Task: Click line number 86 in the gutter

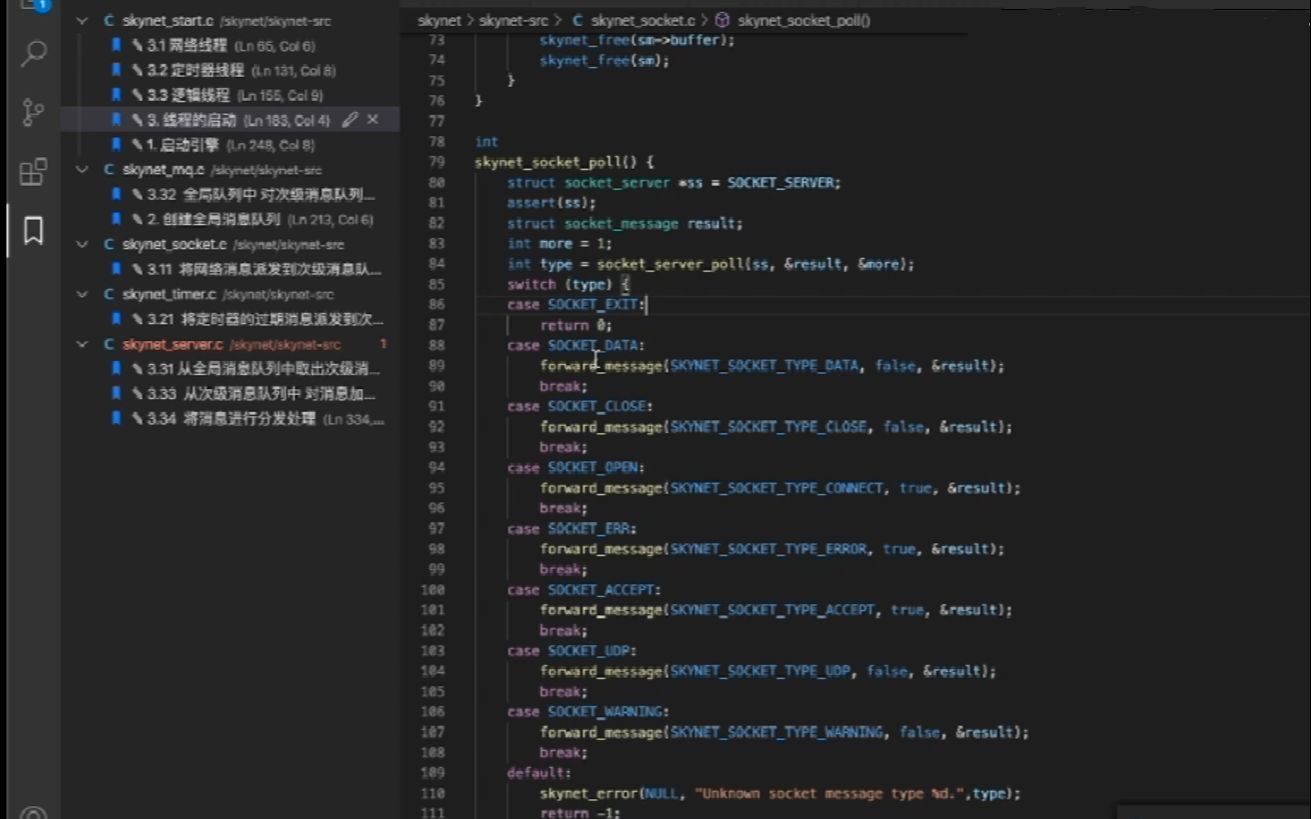Action: (x=435, y=304)
